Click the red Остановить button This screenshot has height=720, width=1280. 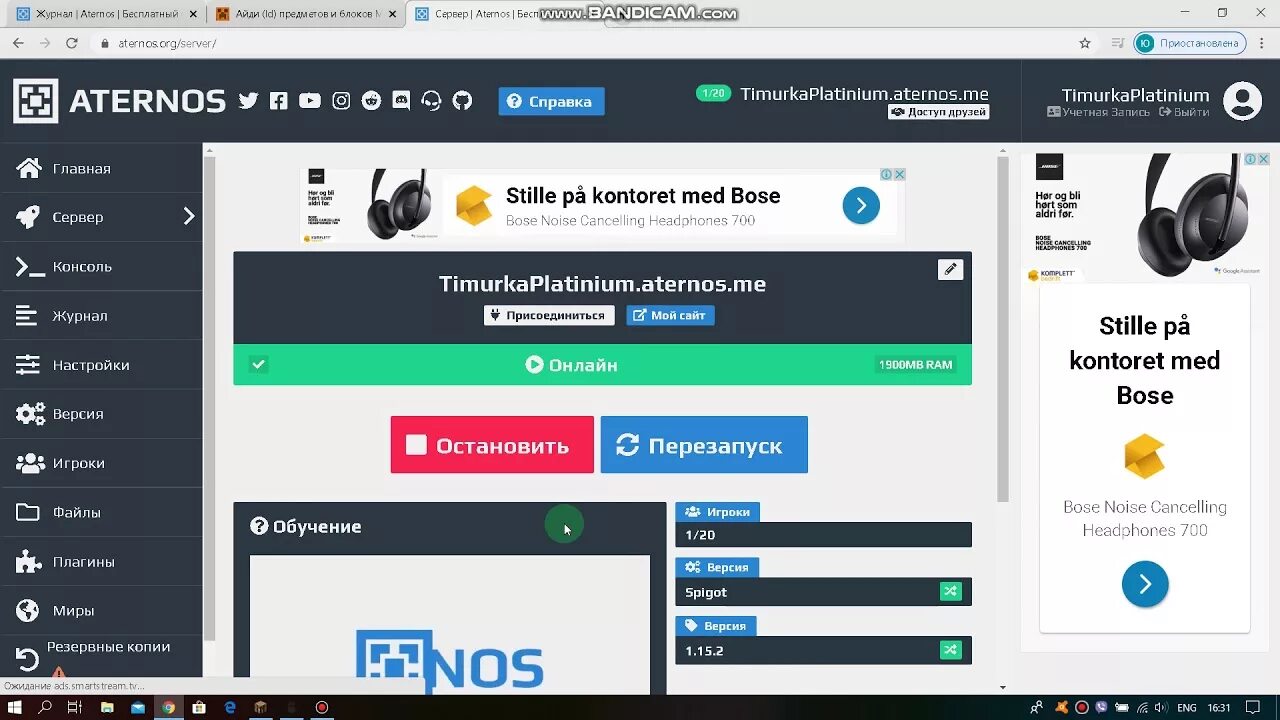point(492,445)
